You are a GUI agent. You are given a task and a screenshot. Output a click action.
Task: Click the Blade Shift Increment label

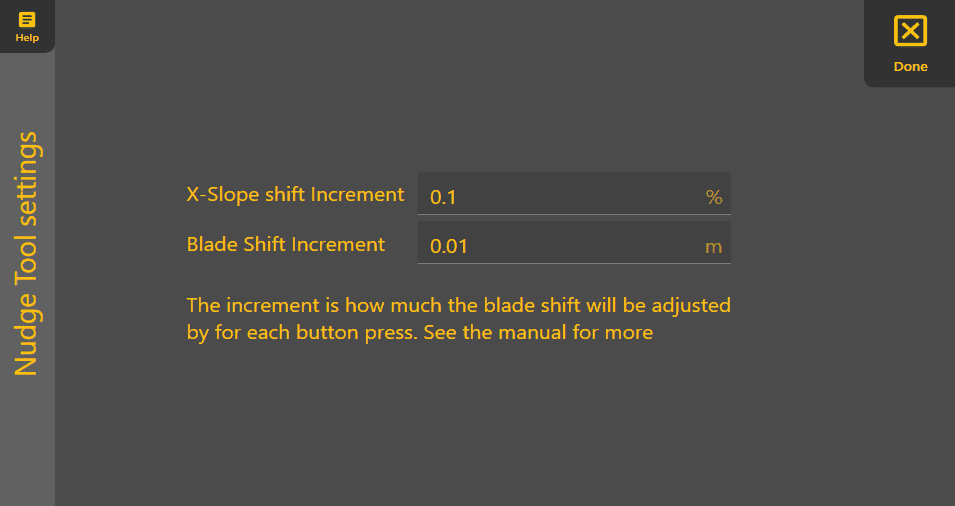[285, 244]
